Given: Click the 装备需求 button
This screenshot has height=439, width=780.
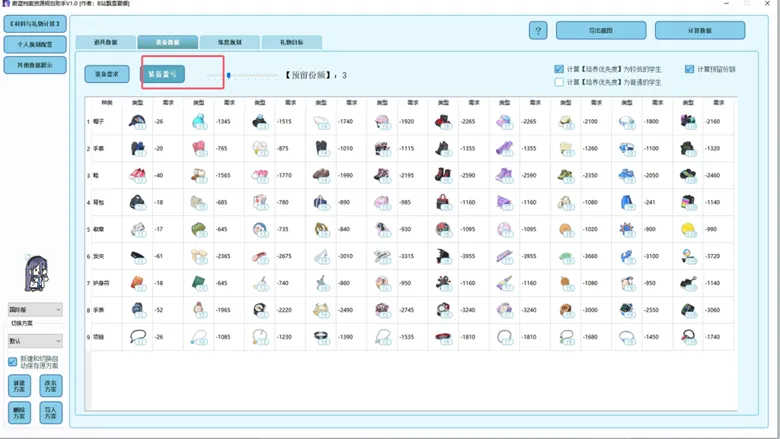Looking at the screenshot, I should click(x=106, y=74).
